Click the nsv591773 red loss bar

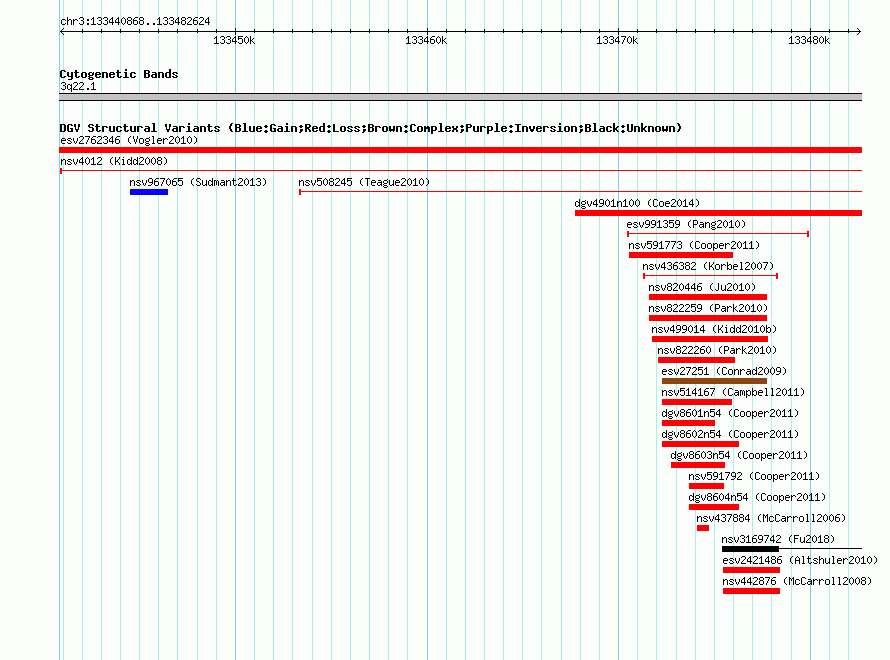681,255
